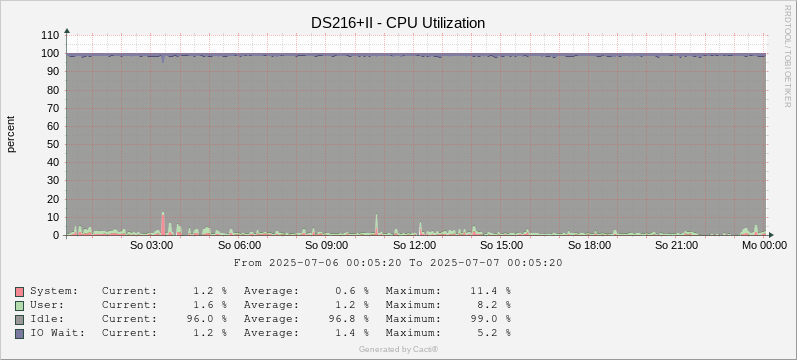
Task: Click the 10 y-axis tick label
Action: click(54, 217)
